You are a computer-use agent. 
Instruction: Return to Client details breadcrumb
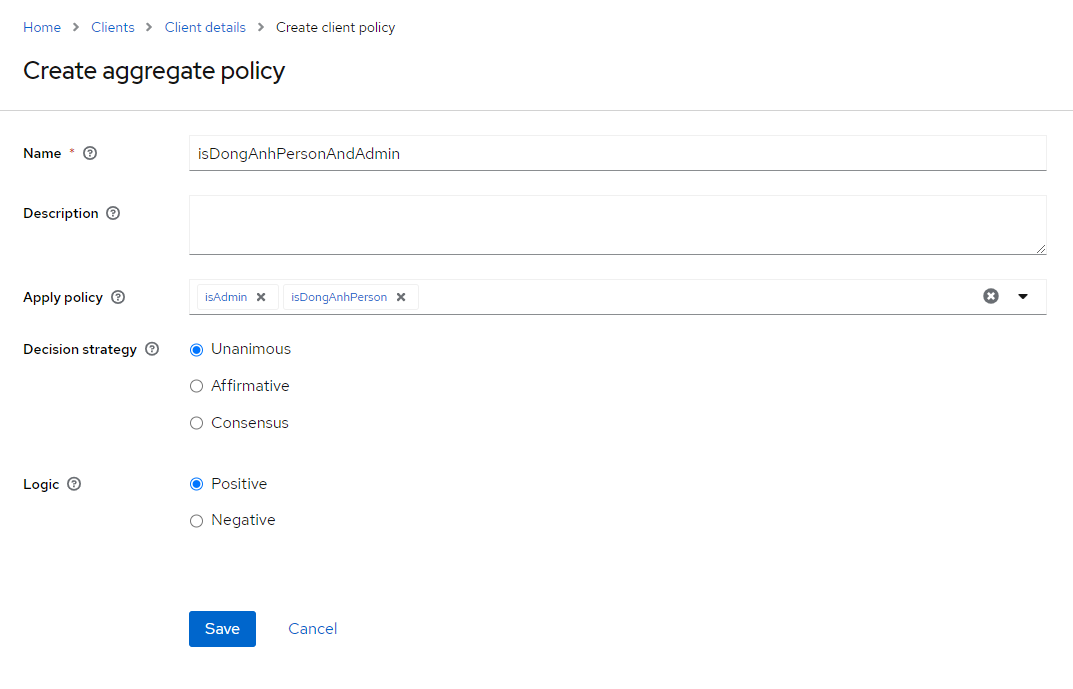(x=205, y=27)
